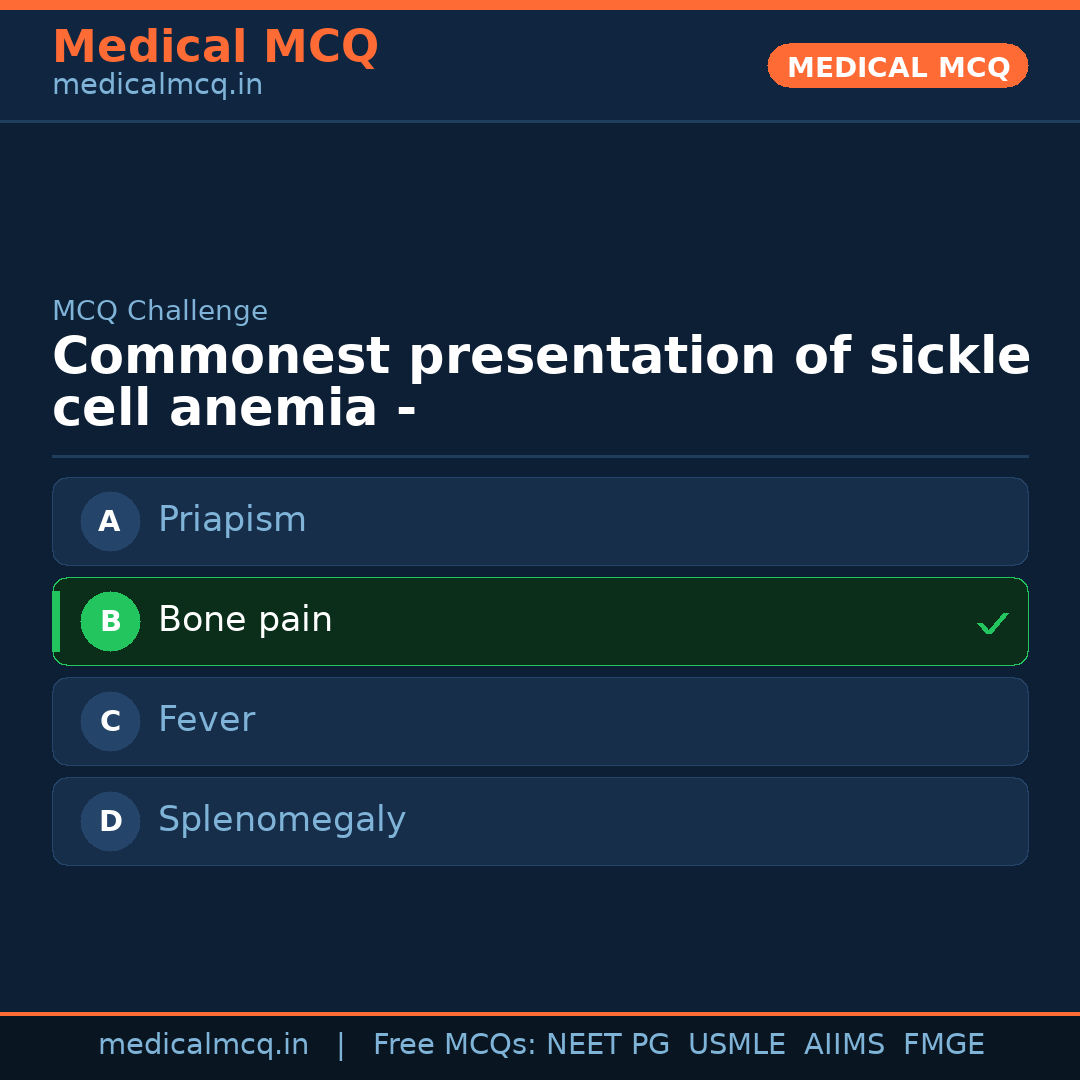Click the sickle cell anemia question heading

coord(540,383)
